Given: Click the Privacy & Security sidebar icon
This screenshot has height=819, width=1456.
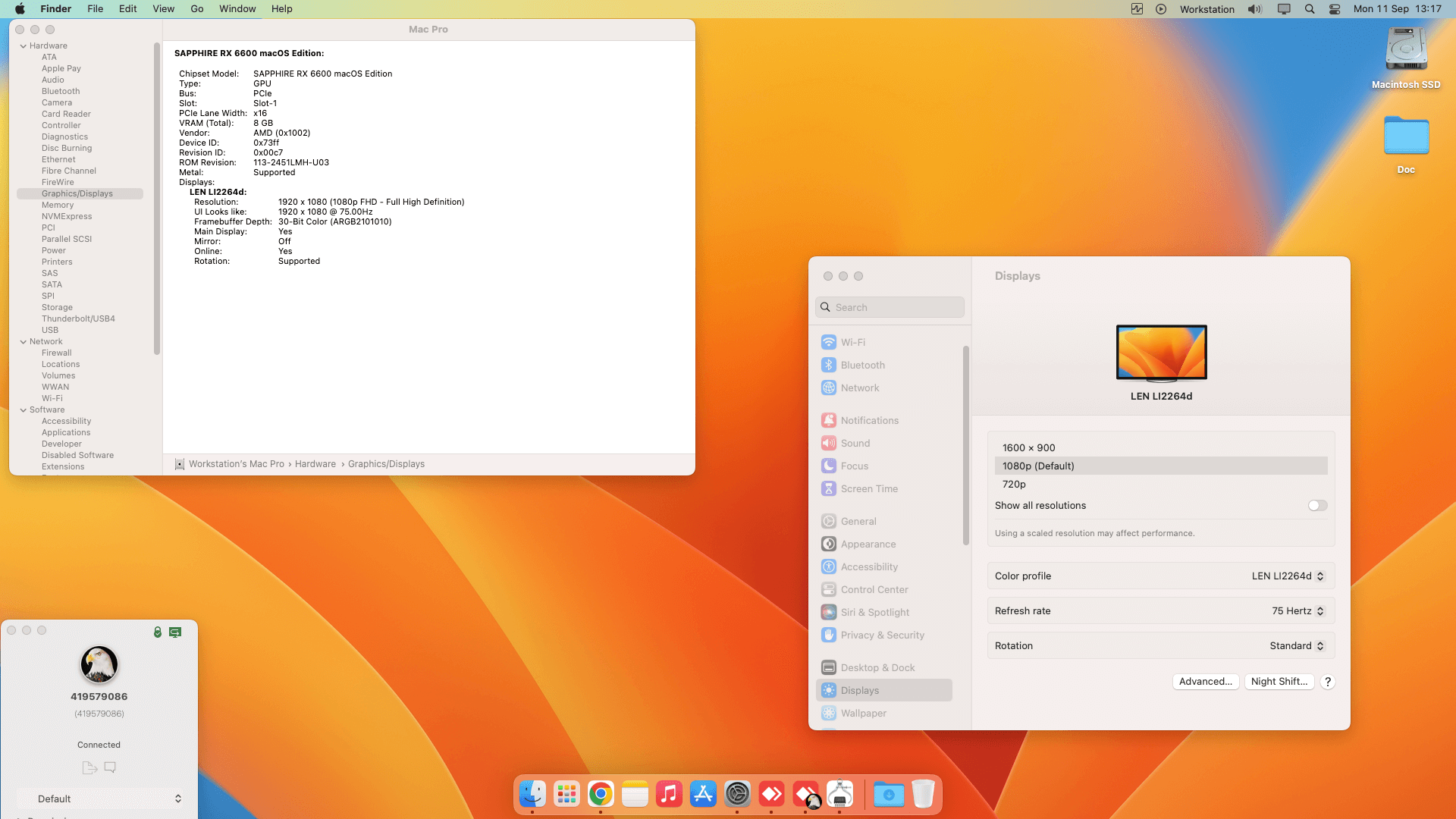Looking at the screenshot, I should pos(828,635).
